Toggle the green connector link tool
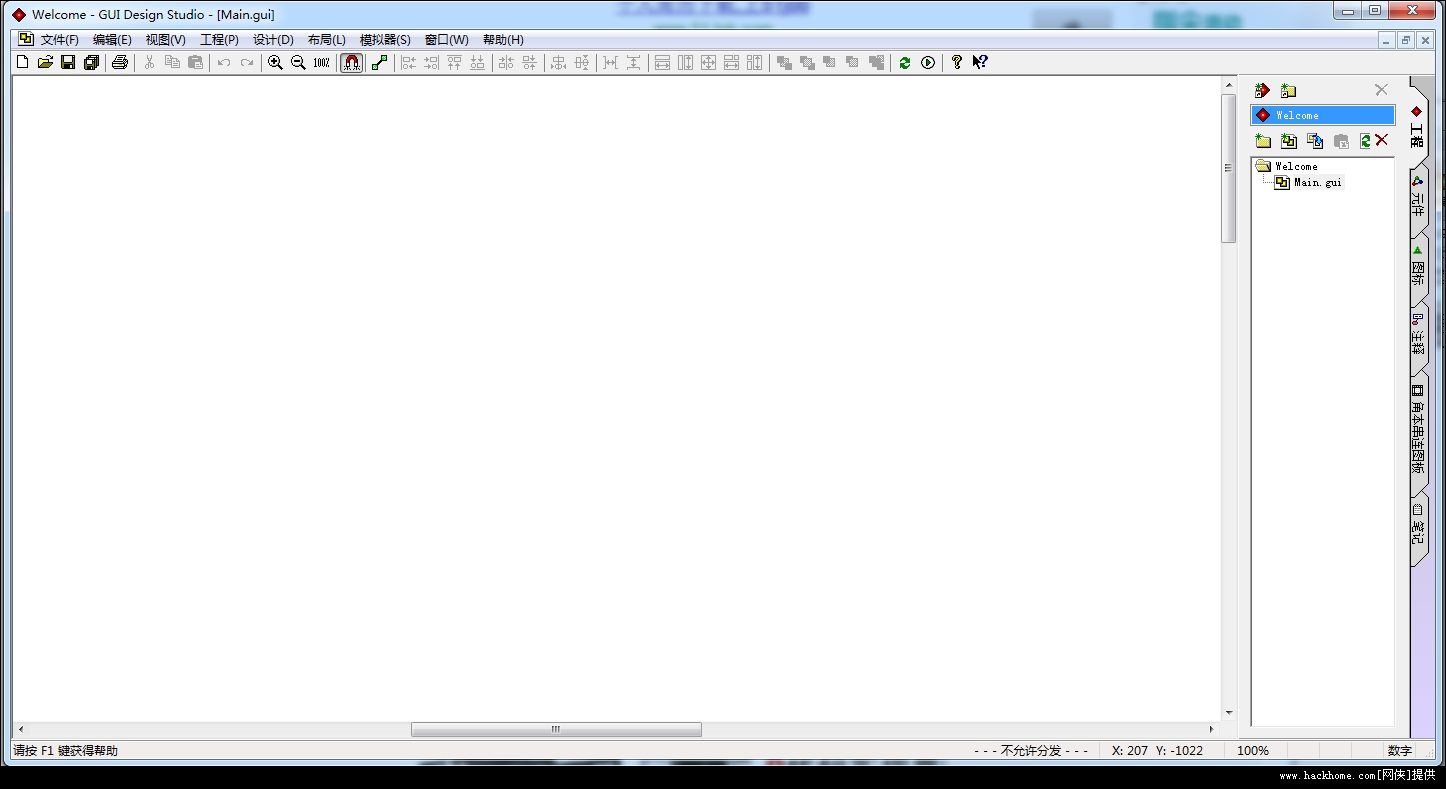The image size is (1446, 789). [379, 62]
